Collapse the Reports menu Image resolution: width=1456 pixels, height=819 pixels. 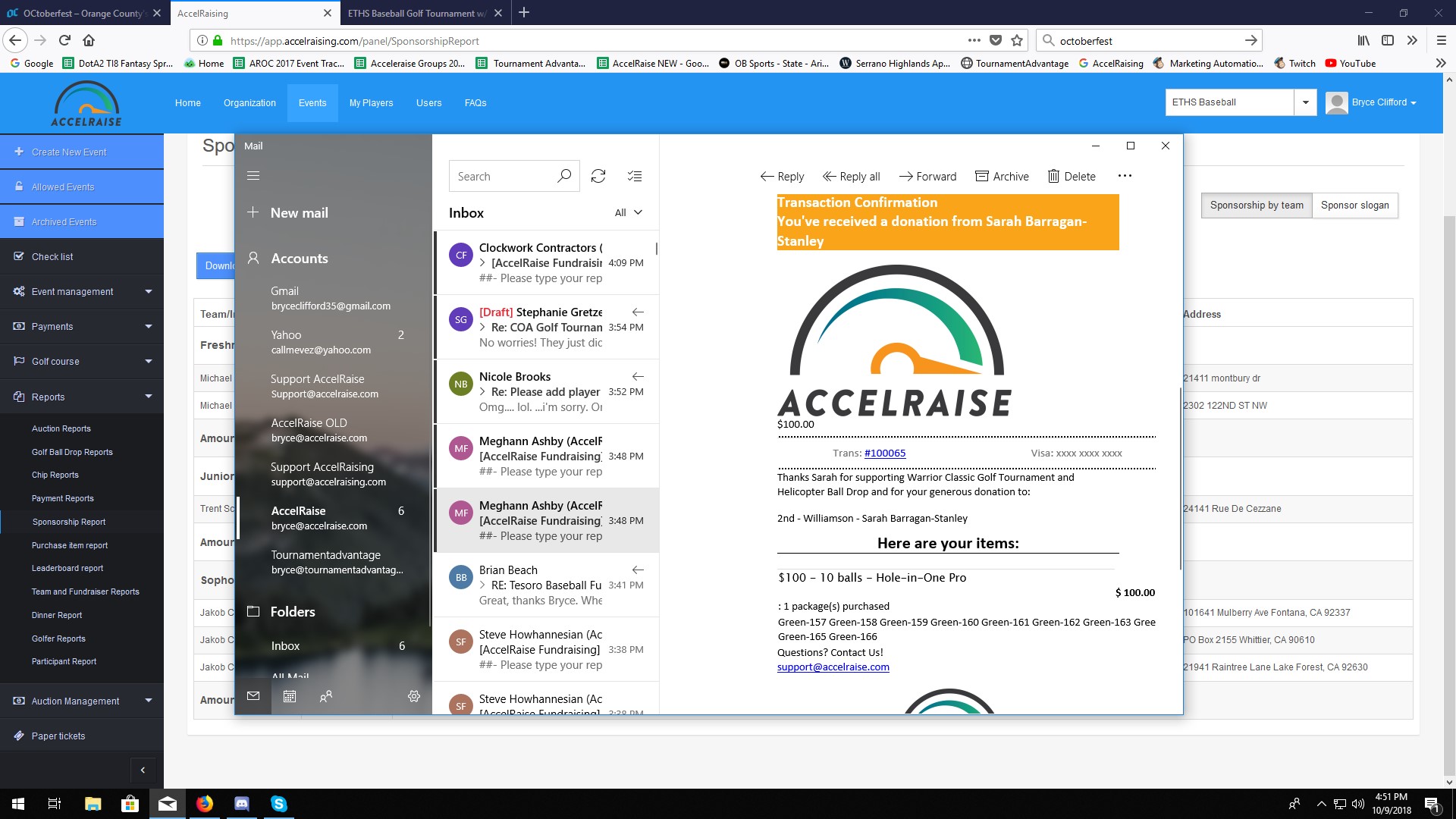click(82, 397)
